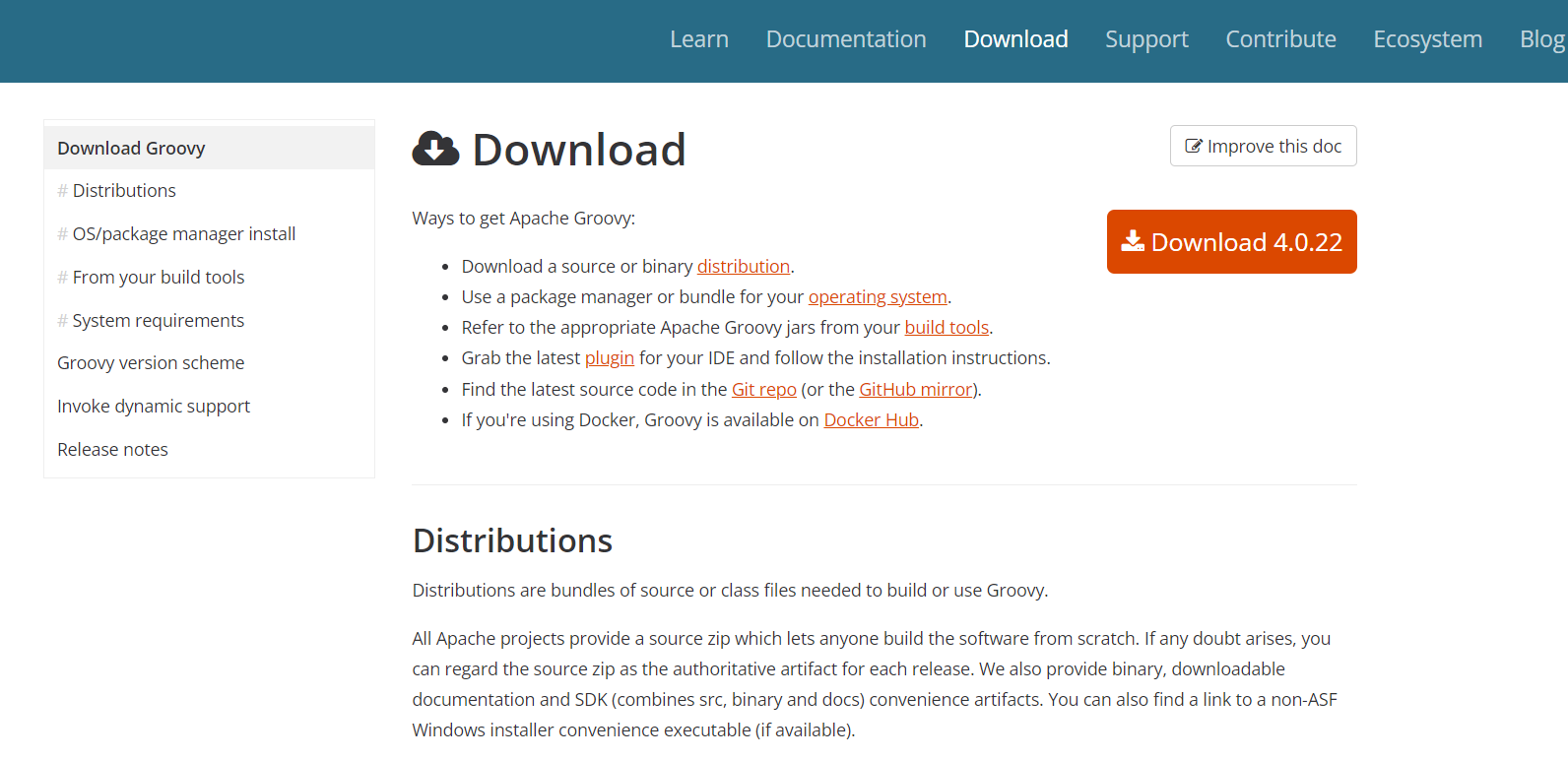Screen dimensions: 1568x760
Task: Open the Learn menu item
Action: pos(698,39)
